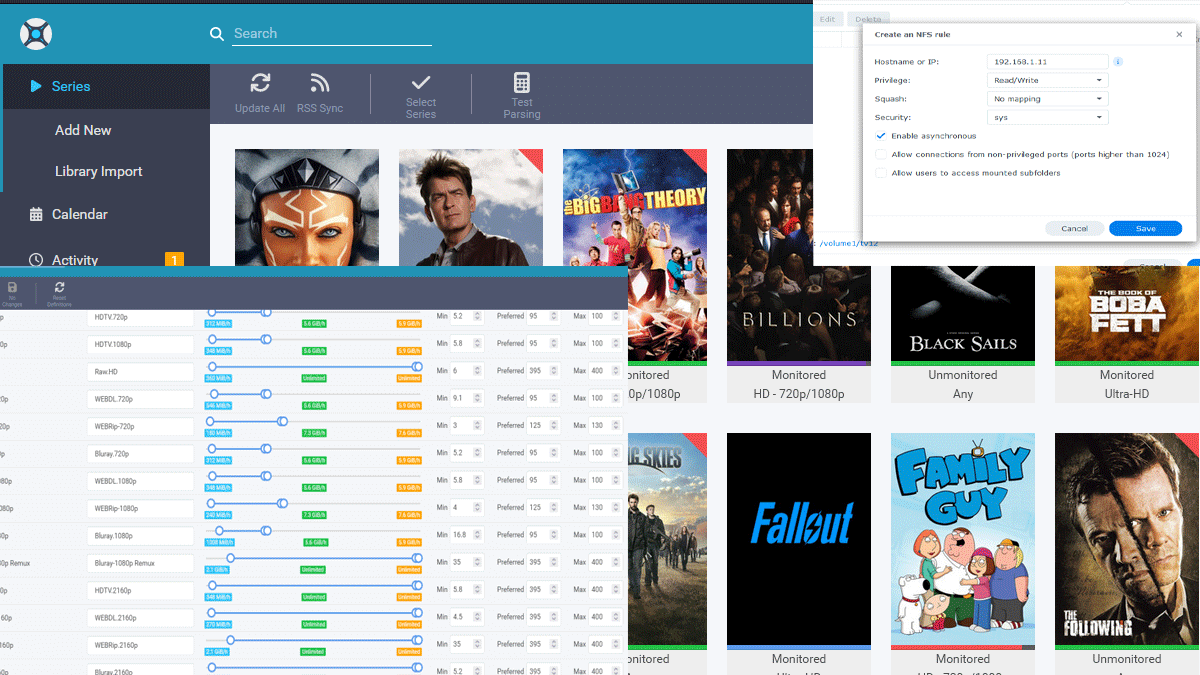Screen dimensions: 1200x675
Task: Open the Privilege Read/Write dropdown
Action: pos(1047,80)
